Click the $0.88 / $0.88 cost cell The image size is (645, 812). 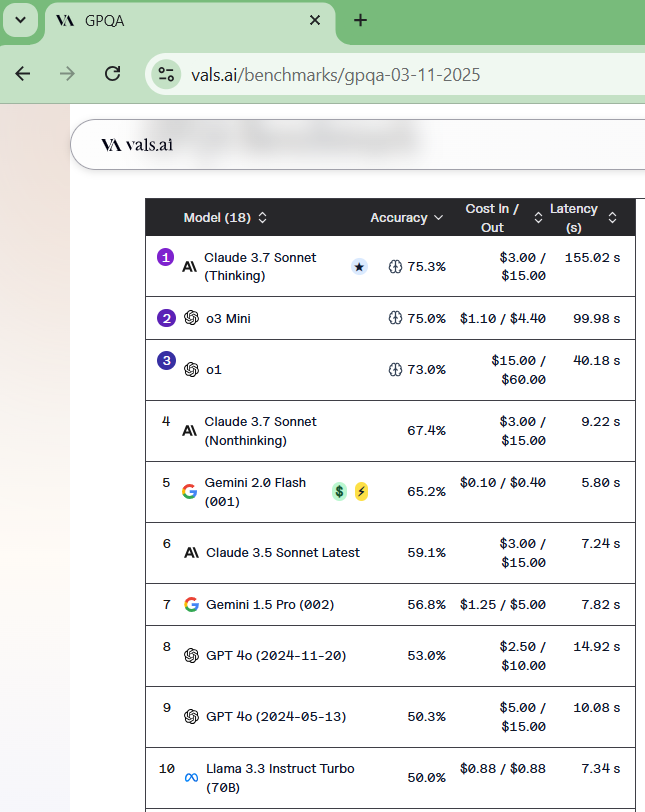tap(503, 768)
